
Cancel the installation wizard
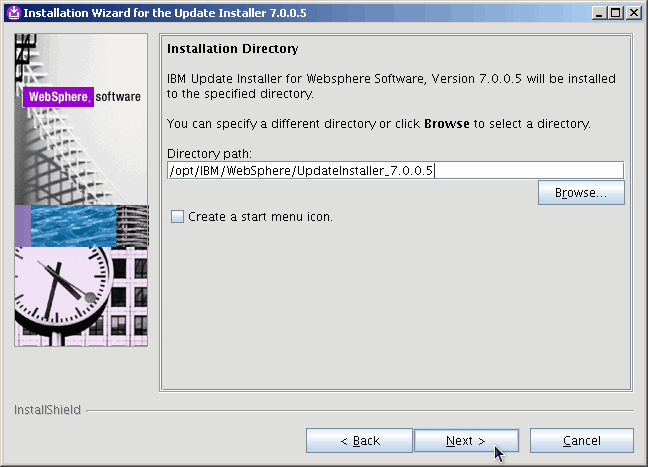[581, 441]
